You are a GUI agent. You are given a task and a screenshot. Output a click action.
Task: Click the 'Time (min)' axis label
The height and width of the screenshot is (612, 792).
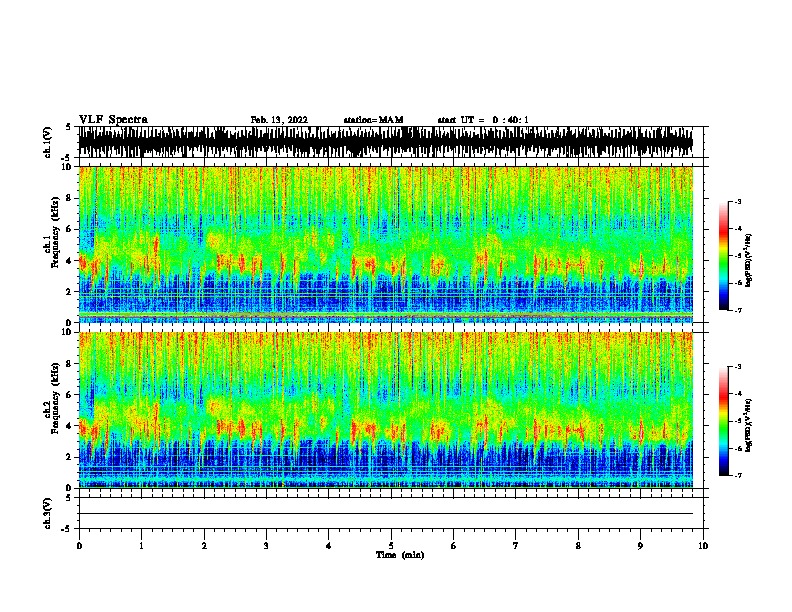coord(400,555)
